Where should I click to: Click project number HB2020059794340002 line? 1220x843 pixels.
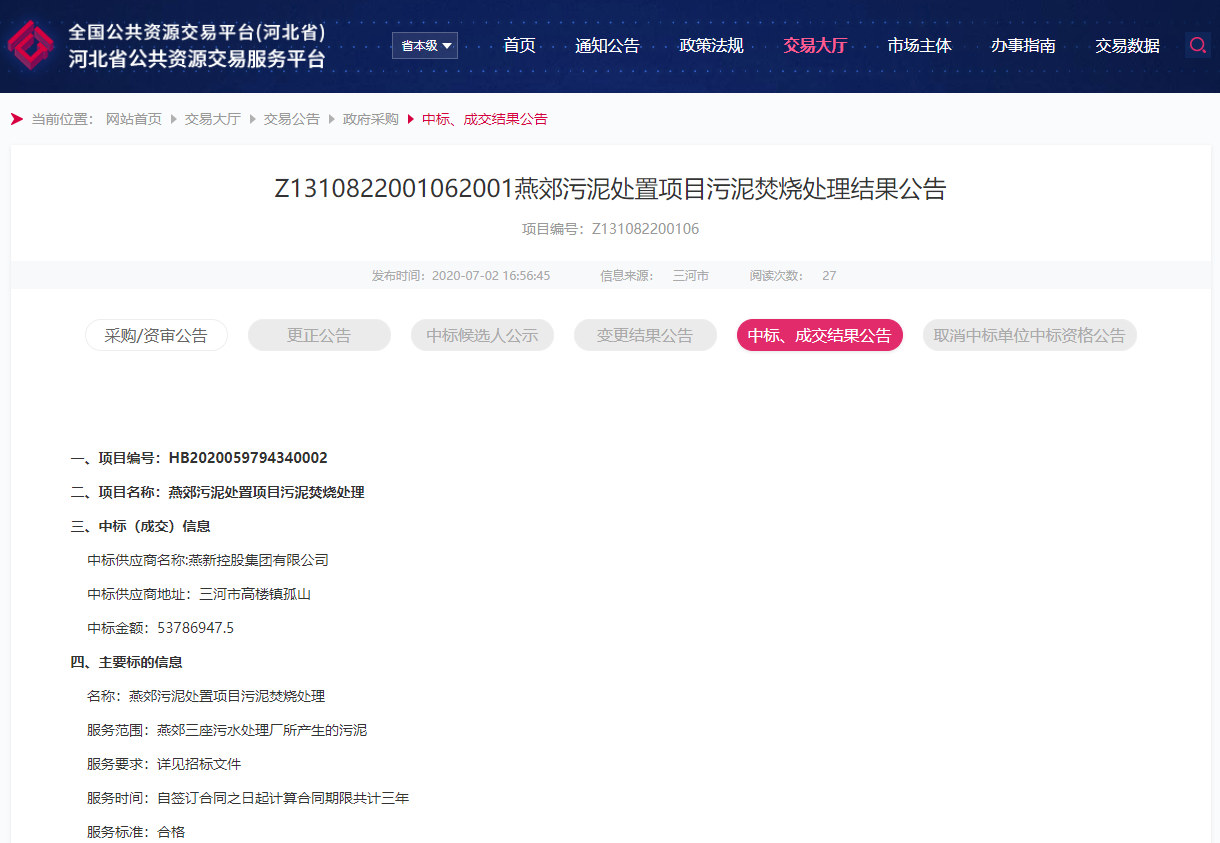(199, 458)
